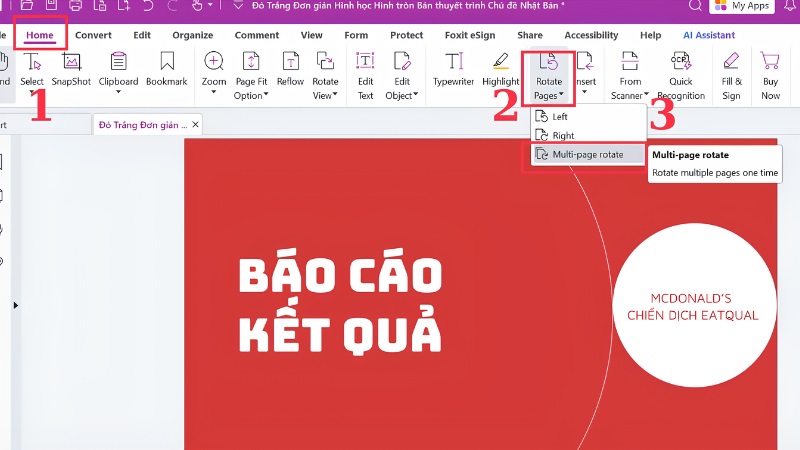Open the Accessibility ribbon tab
This screenshot has height=450, width=800.
pyautogui.click(x=591, y=35)
